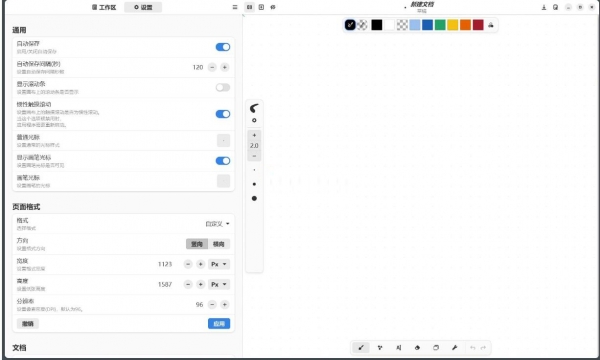Viewport: 600px width, 360px height.
Task: Pick the red color swatch
Action: point(478,25)
